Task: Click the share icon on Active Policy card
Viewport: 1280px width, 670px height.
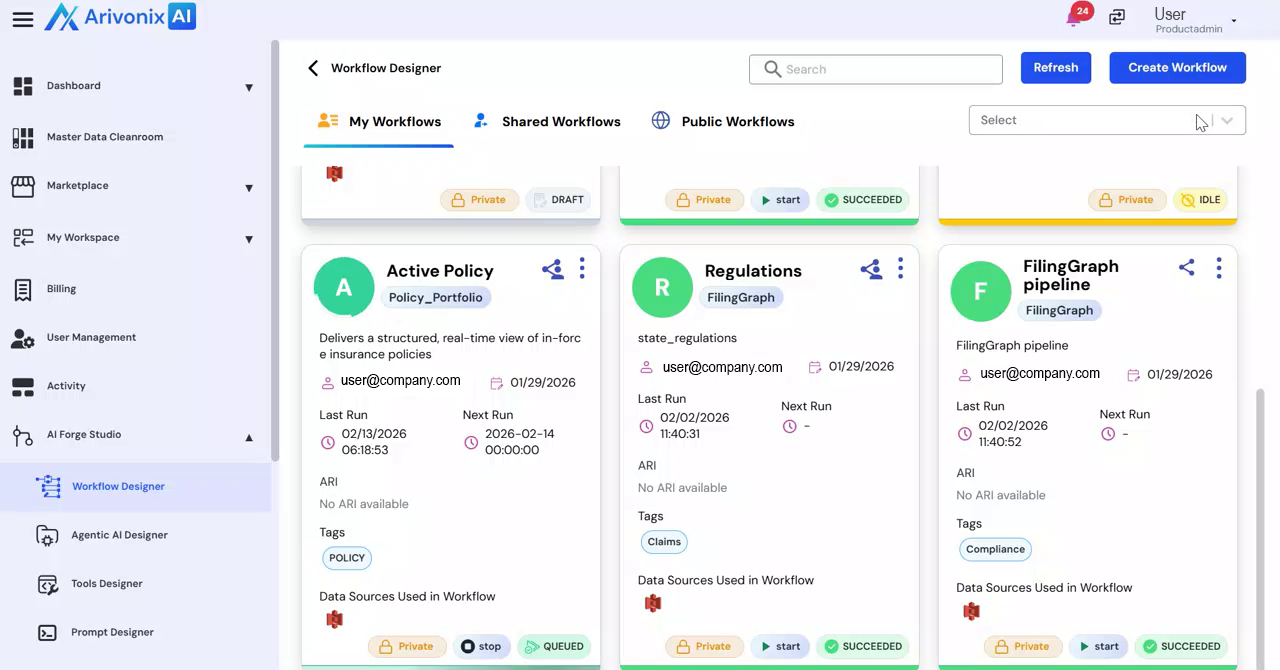Action: (x=552, y=269)
